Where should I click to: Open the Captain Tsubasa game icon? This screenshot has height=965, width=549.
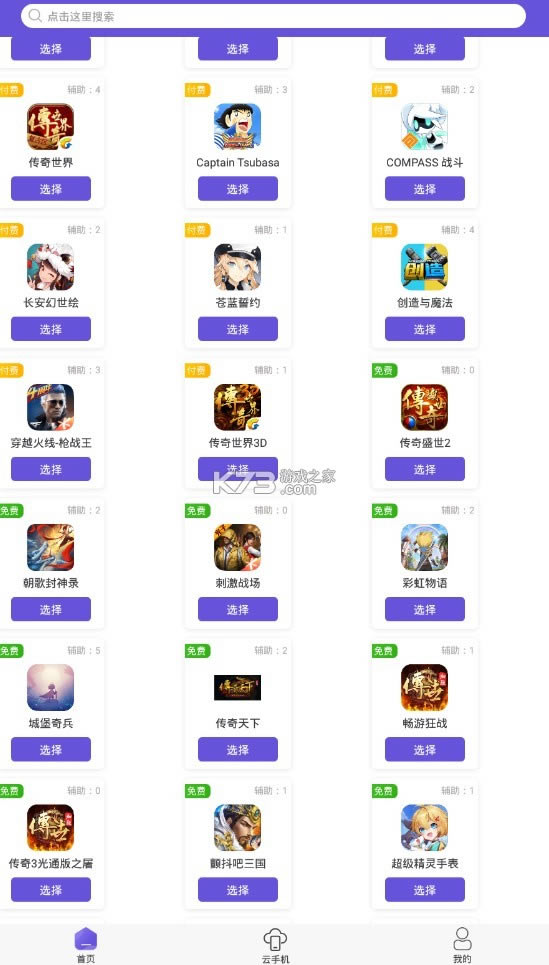coord(238,127)
